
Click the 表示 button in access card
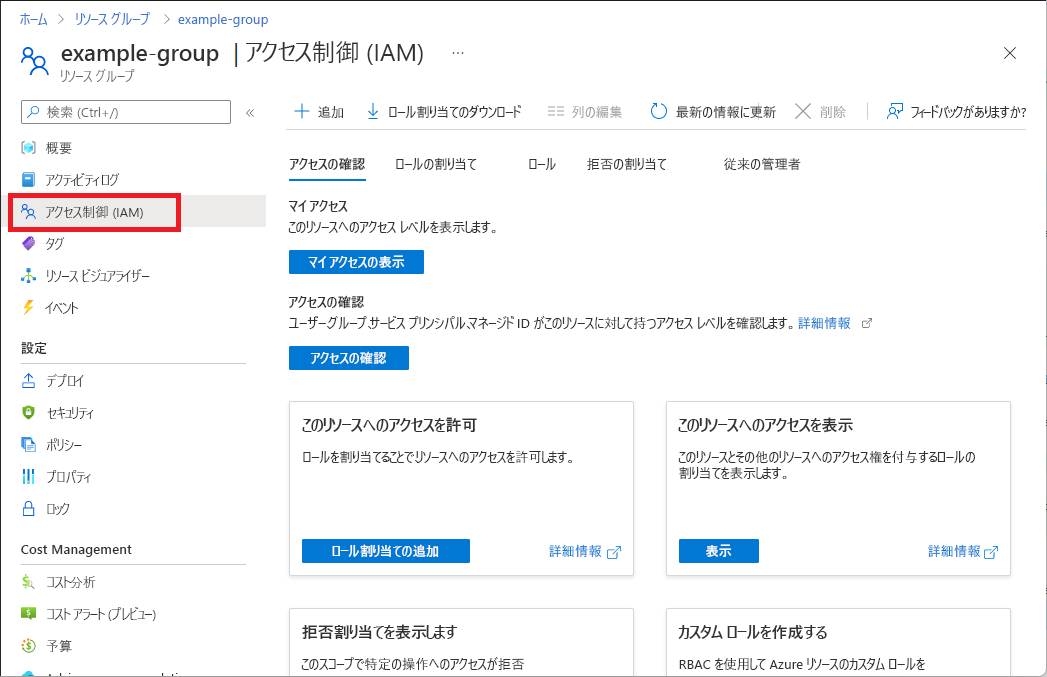pyautogui.click(x=718, y=551)
